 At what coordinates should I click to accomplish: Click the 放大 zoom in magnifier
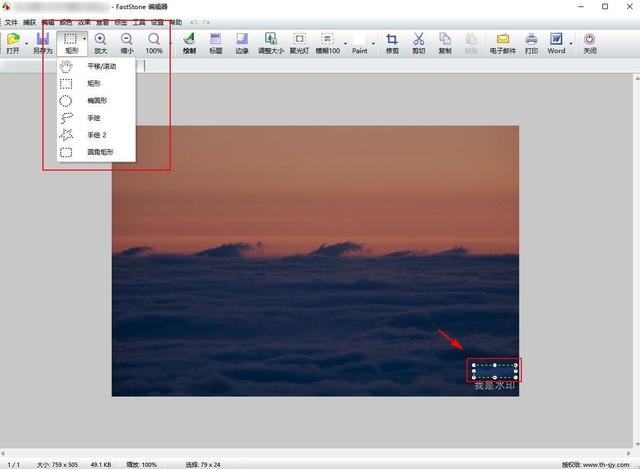point(100,39)
